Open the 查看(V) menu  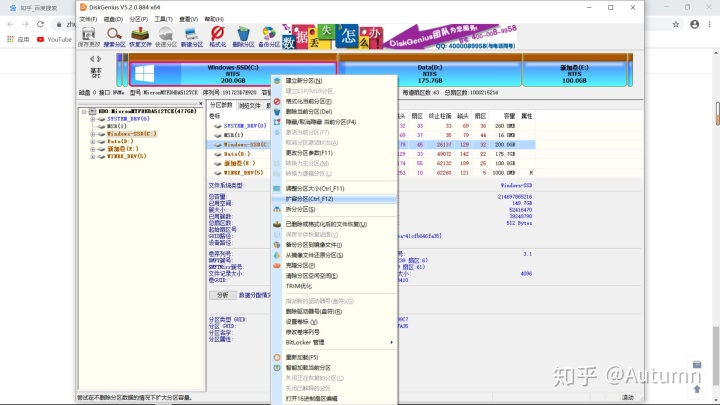(x=188, y=19)
